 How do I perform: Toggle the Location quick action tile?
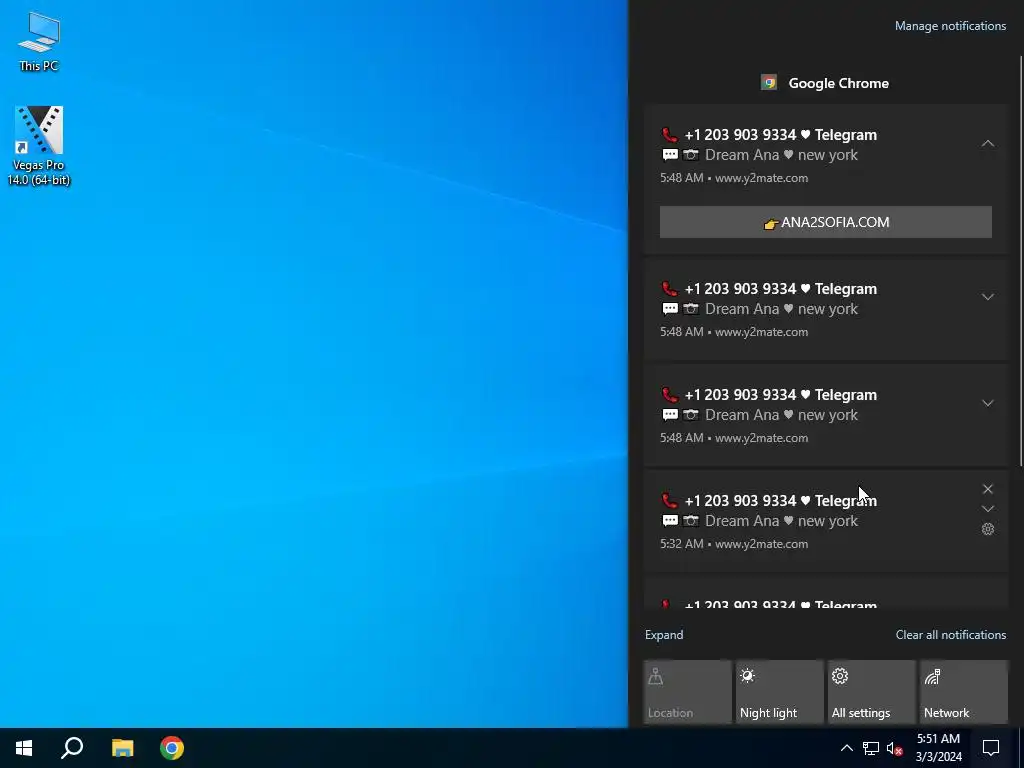coord(687,692)
